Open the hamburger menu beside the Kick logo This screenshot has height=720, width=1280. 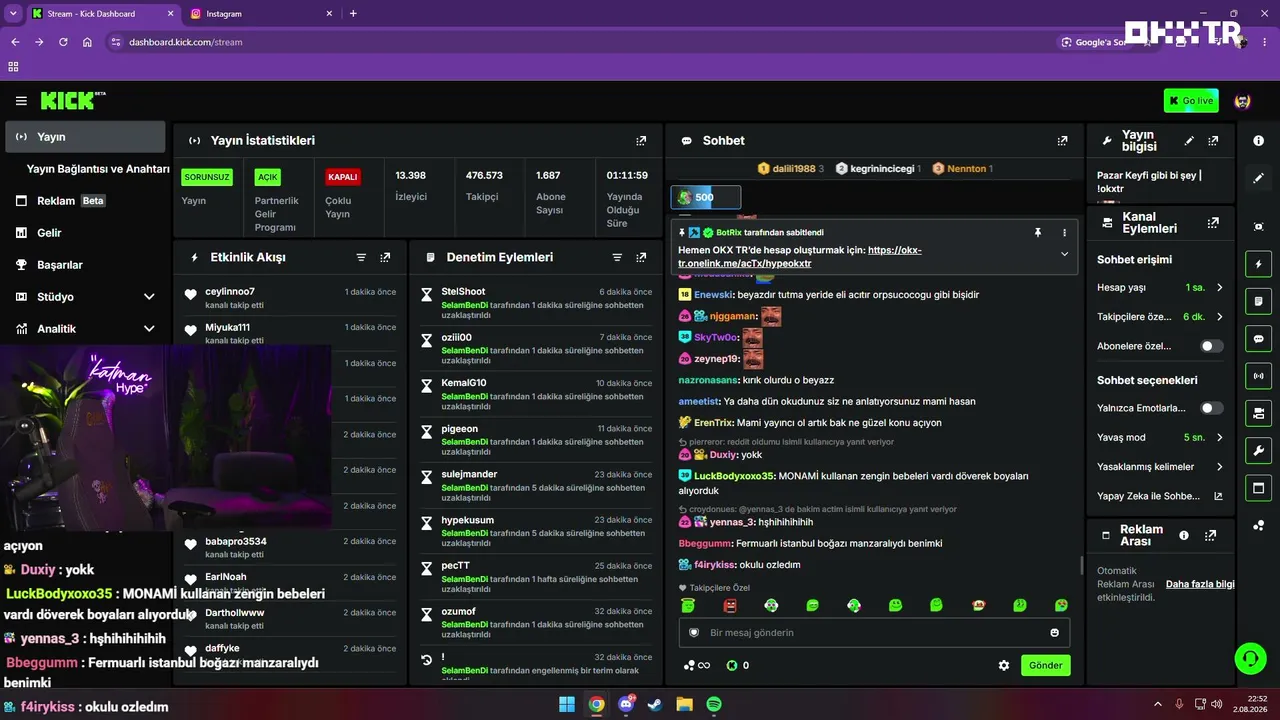tap(21, 101)
